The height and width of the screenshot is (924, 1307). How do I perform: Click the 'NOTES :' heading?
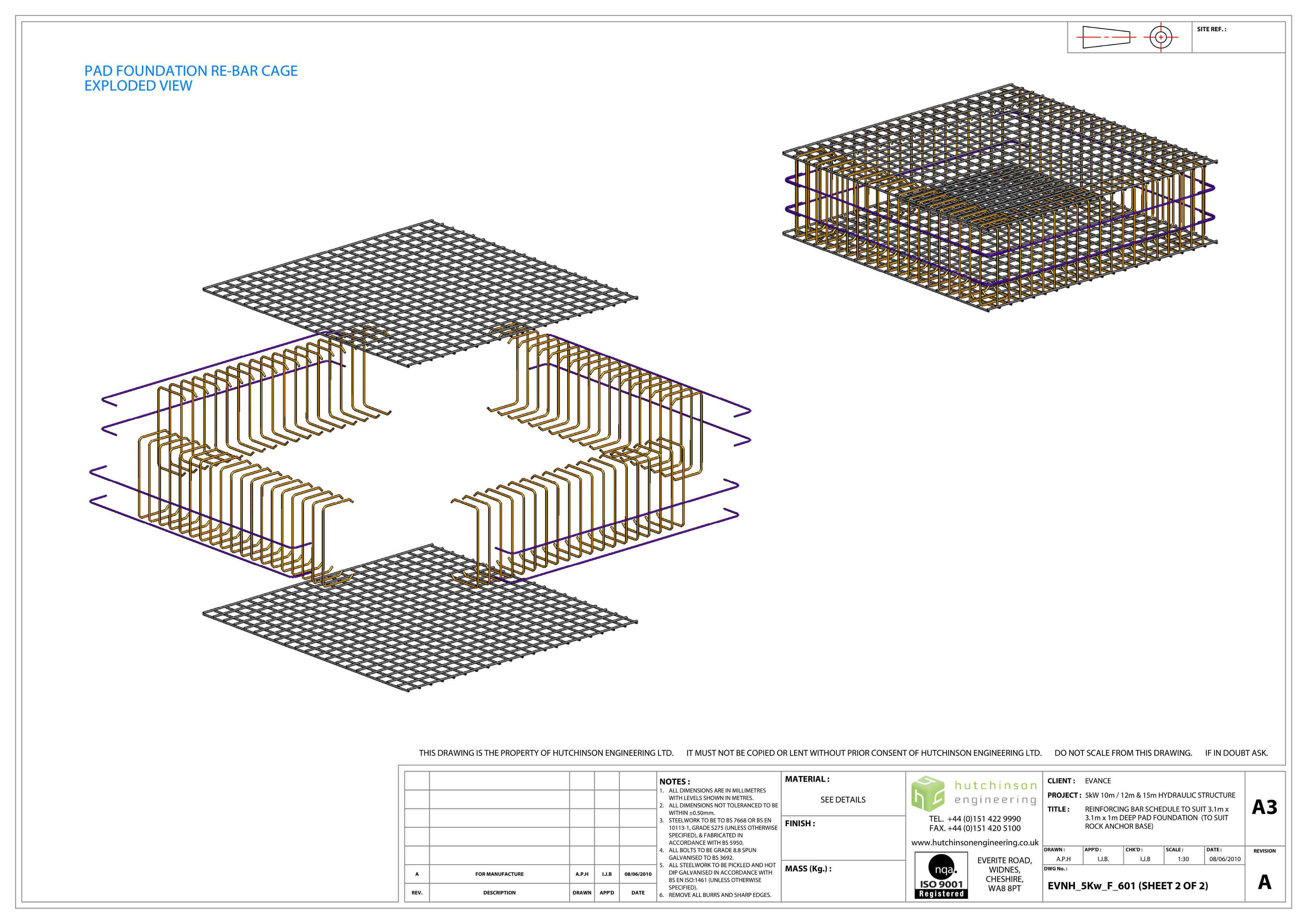click(675, 781)
